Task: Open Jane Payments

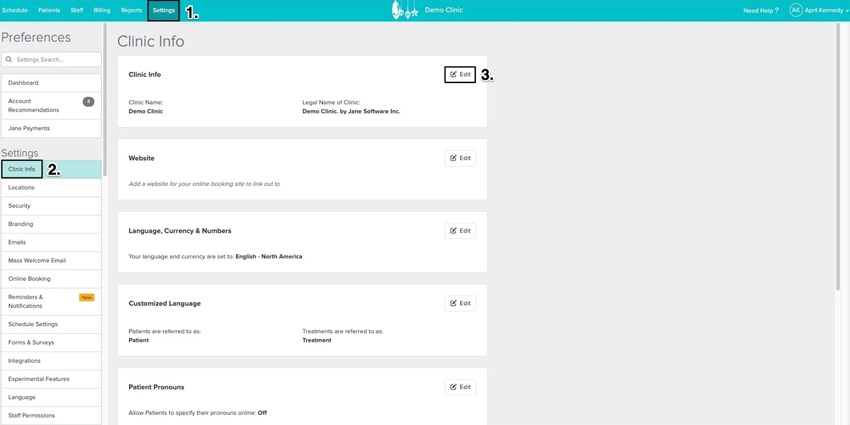Action: [51, 128]
